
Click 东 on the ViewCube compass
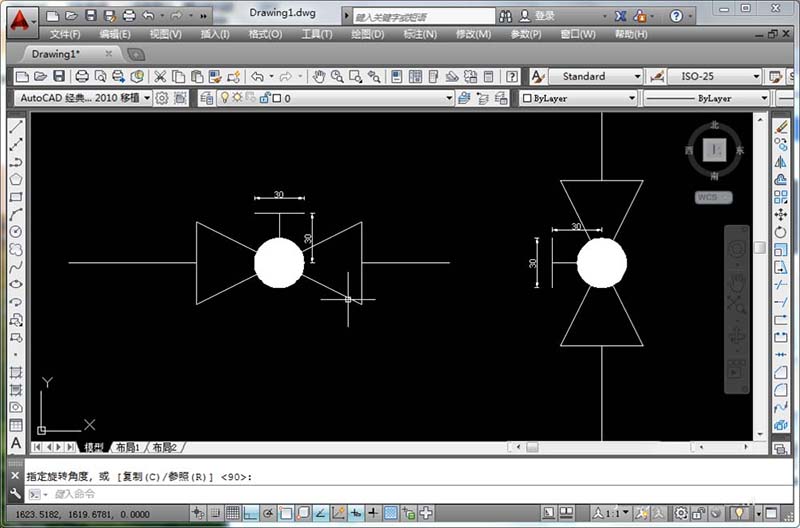[739, 150]
